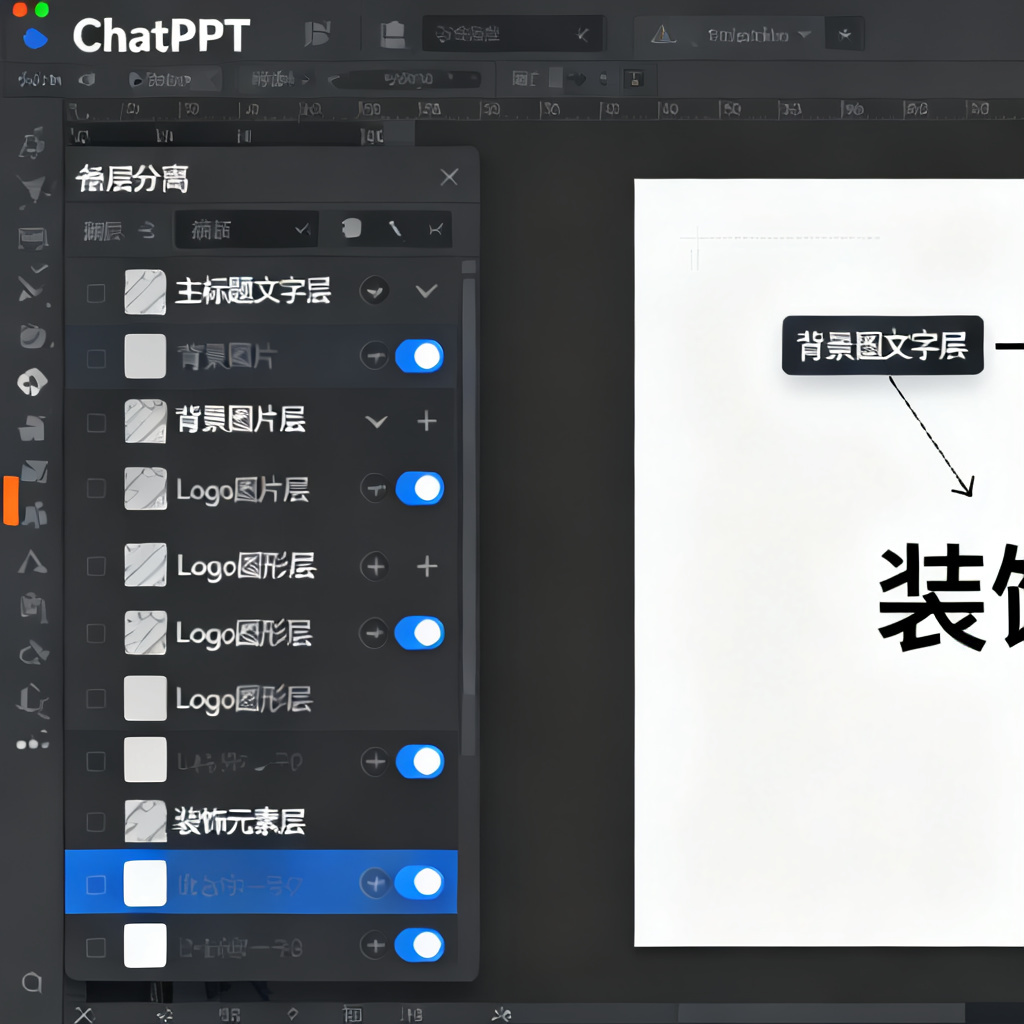Click the gray color swatch in options bar

[x=556, y=78]
